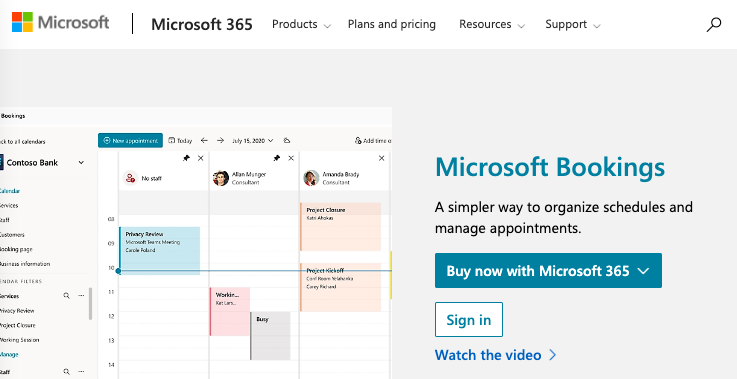Jump to Today in calendar
Screen dimensions: 737x379
click(180, 141)
